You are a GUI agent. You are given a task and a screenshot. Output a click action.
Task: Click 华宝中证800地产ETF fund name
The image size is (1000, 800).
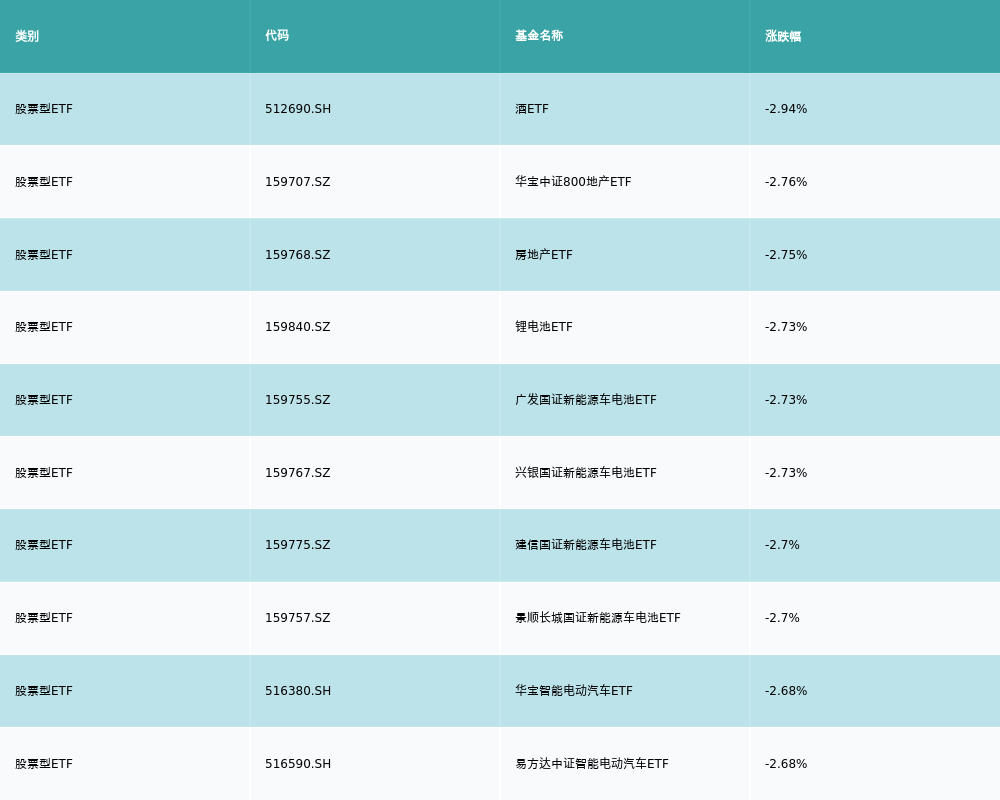[573, 182]
